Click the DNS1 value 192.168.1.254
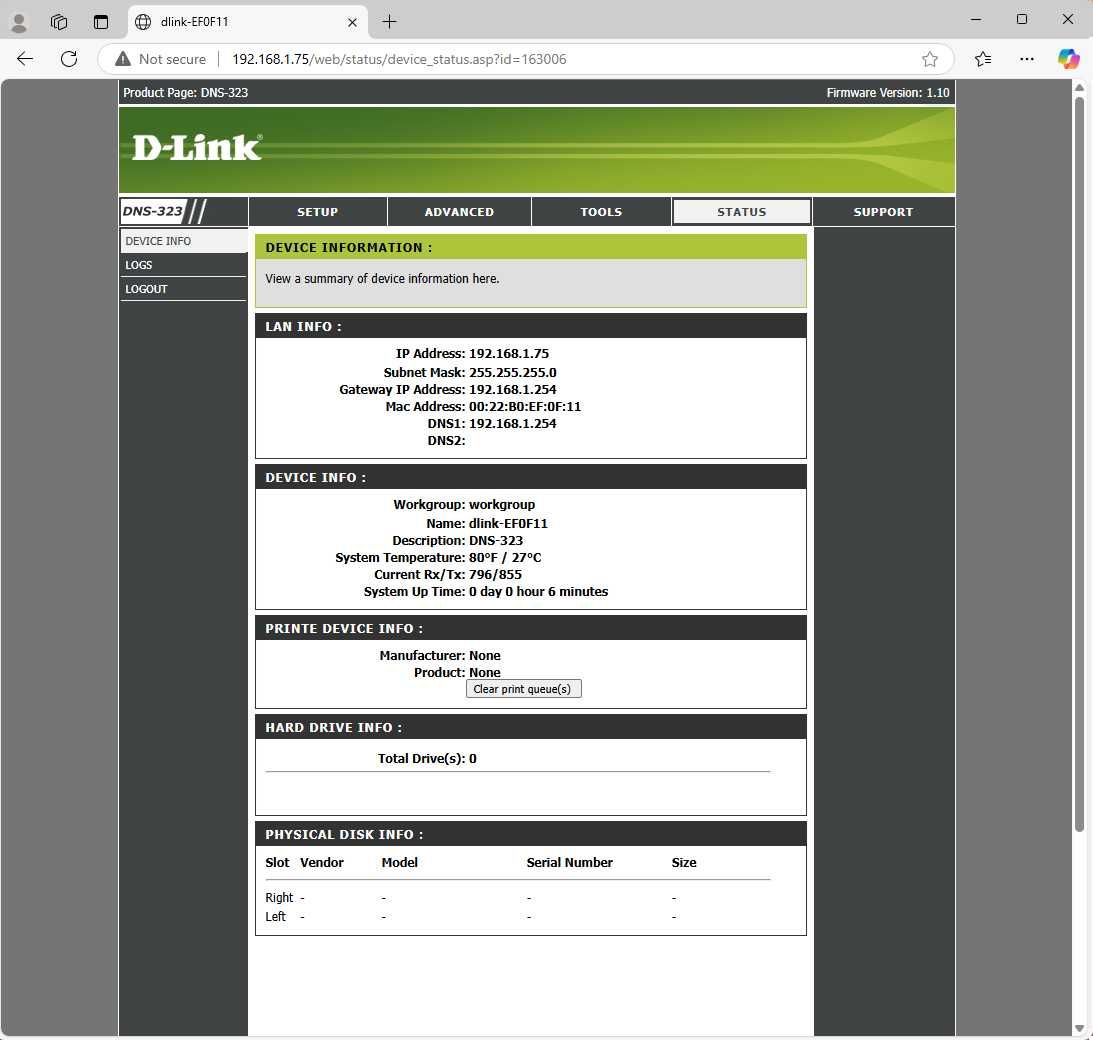Screen dimensions: 1093x1040 coord(512,423)
